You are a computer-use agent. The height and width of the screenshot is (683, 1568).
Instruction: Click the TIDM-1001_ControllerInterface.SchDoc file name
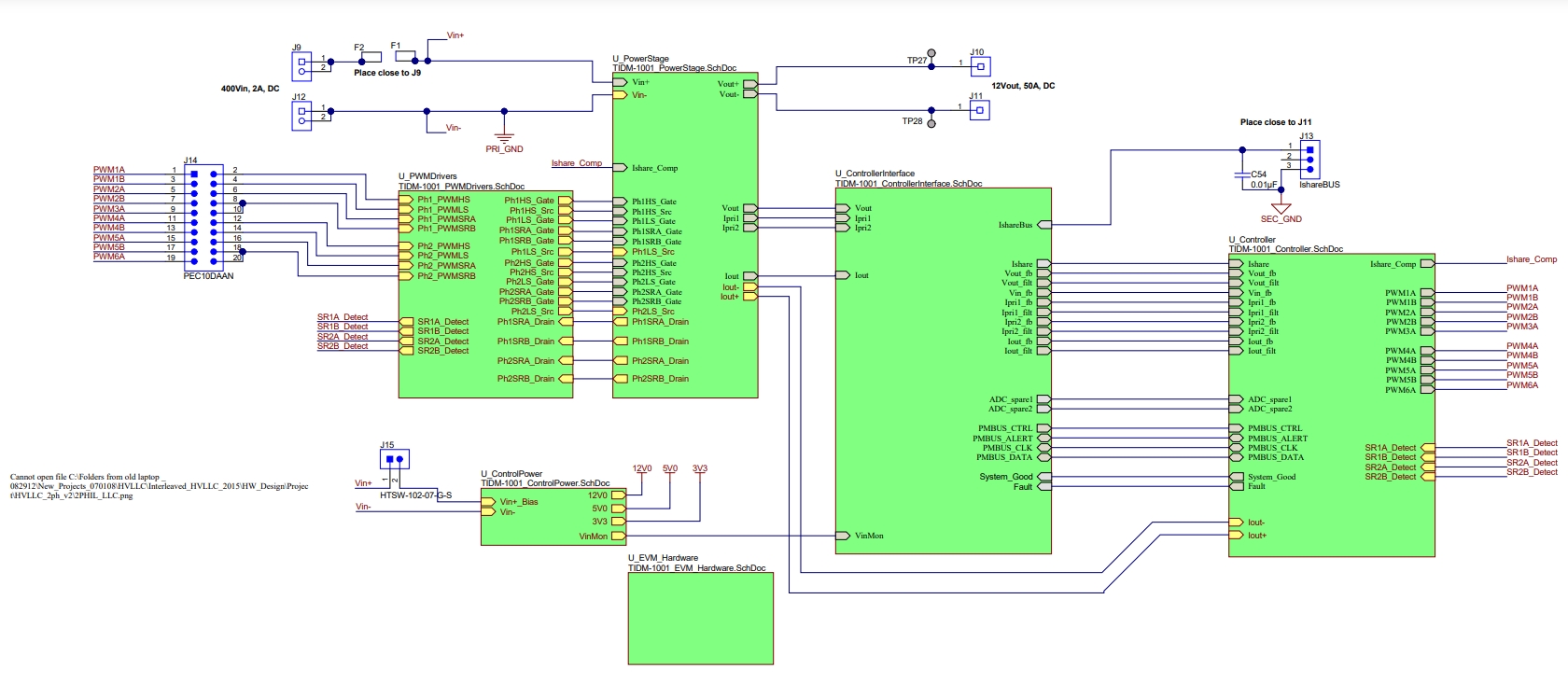908,184
